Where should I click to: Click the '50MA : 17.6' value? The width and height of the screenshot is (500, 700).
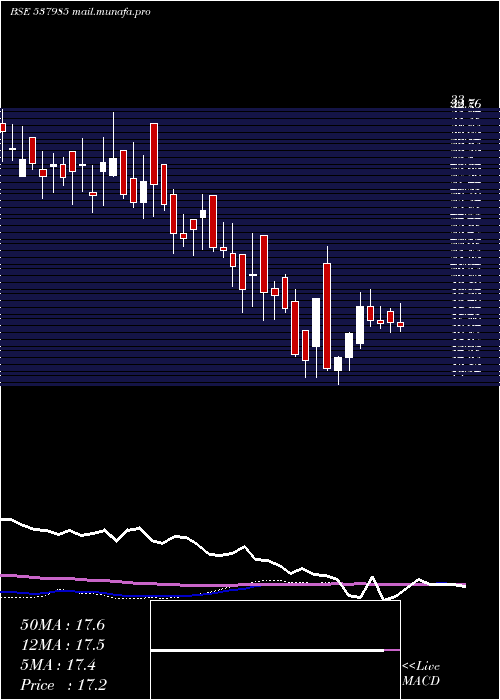pyautogui.click(x=62, y=625)
